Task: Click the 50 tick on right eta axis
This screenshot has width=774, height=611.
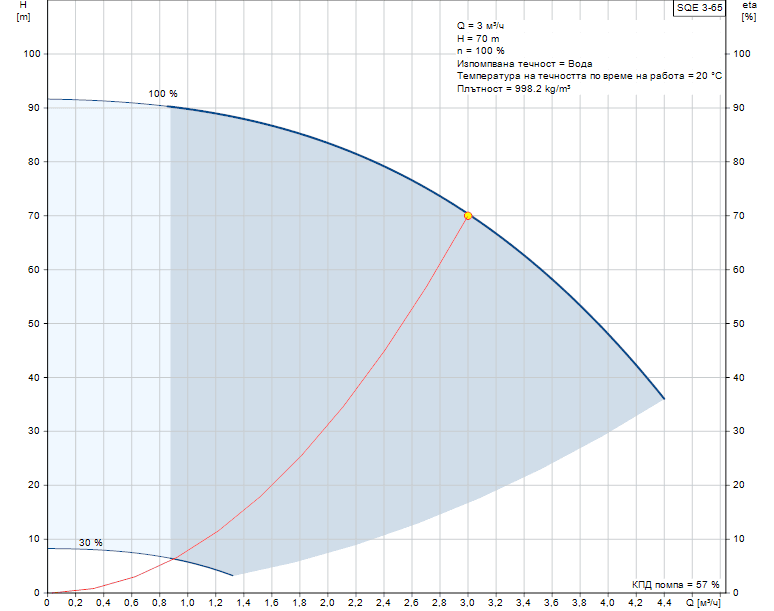Action: point(742,324)
